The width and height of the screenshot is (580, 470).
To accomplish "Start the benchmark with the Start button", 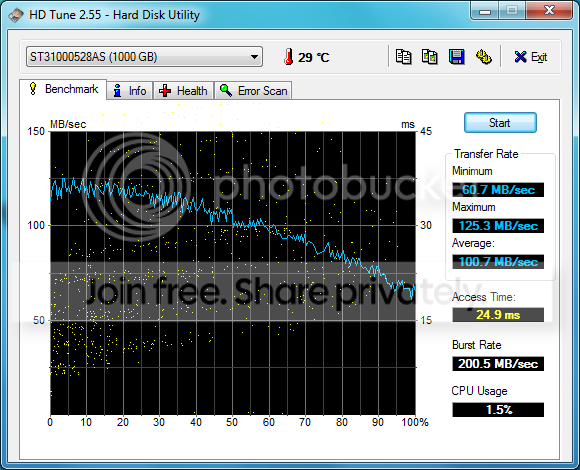I will (500, 123).
